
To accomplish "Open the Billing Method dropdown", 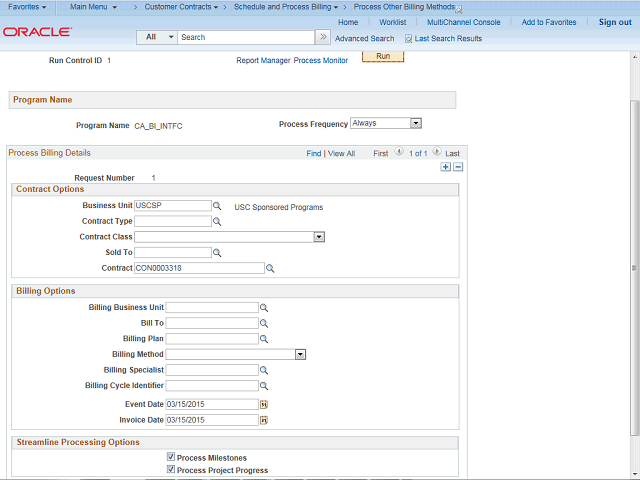I will point(300,354).
